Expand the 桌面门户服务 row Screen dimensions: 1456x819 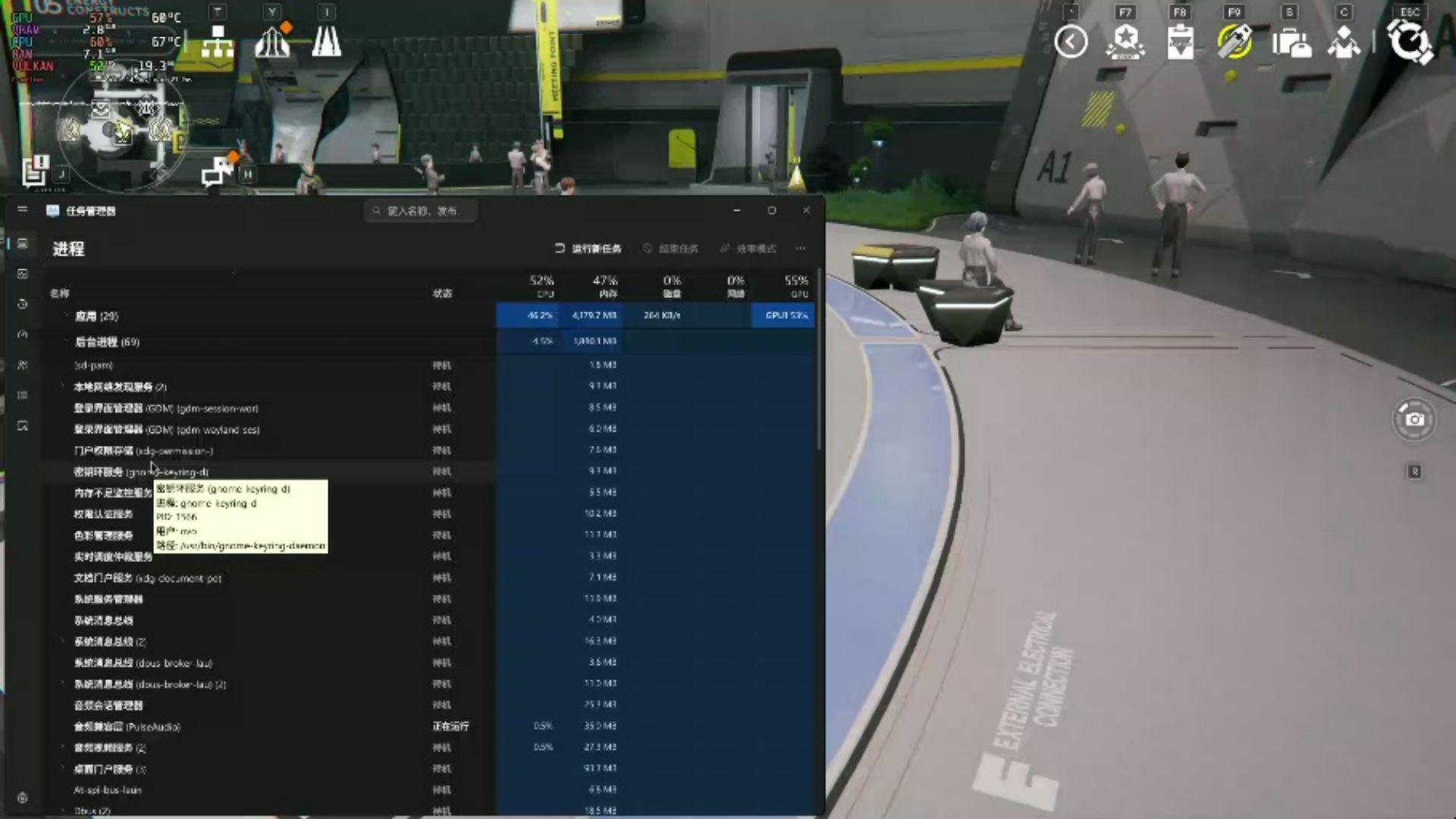click(63, 769)
